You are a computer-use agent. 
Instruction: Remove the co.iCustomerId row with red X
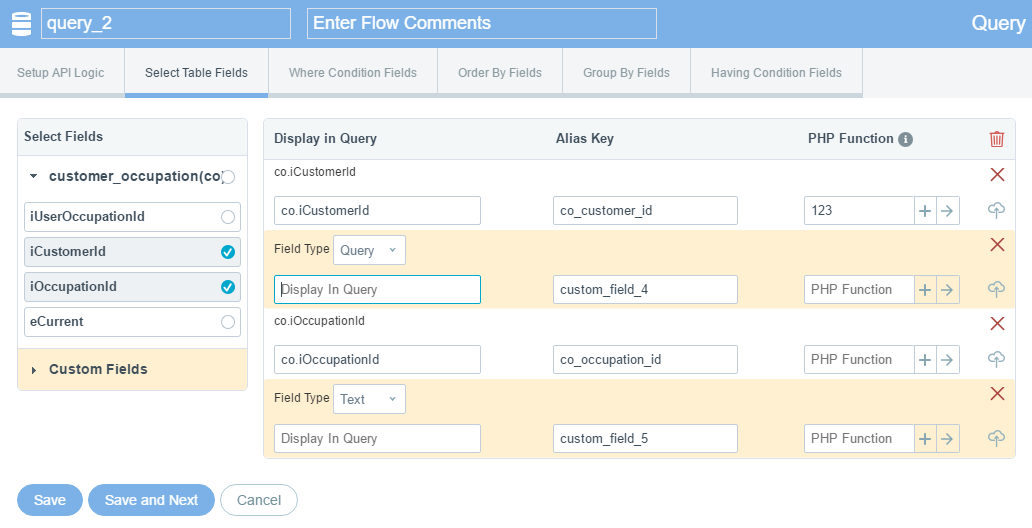[x=997, y=174]
